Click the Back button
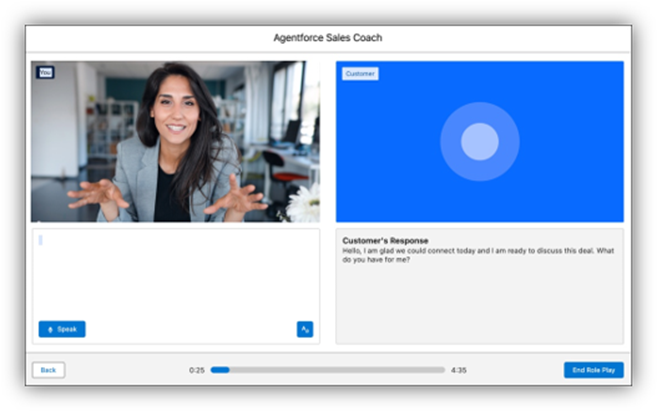657x411 pixels. [49, 370]
